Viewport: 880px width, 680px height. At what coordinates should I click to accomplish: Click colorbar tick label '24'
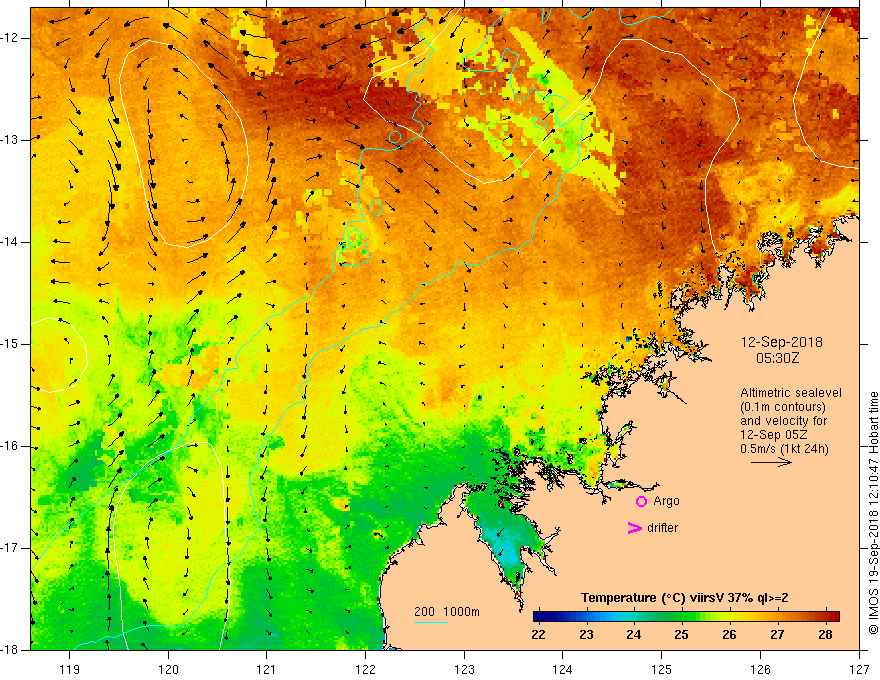pos(634,635)
